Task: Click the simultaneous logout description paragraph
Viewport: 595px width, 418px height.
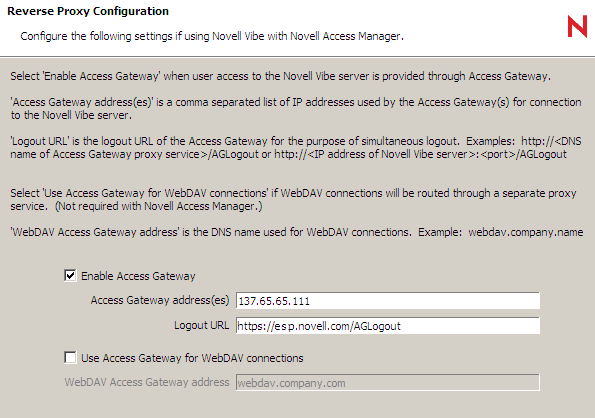Action: [x=296, y=148]
